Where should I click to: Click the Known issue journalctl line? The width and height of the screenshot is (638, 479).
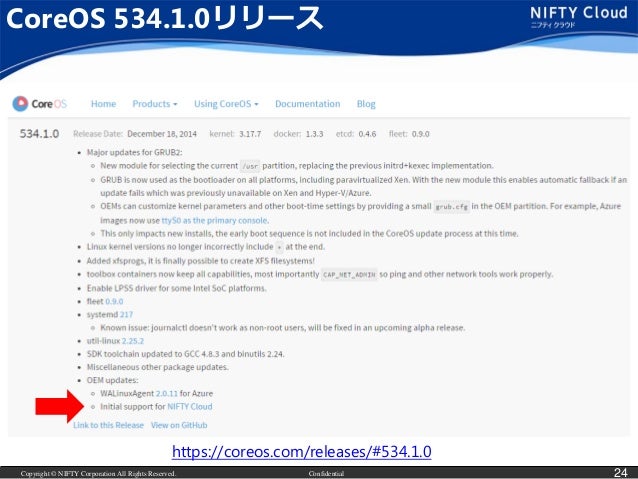[x=282, y=328]
